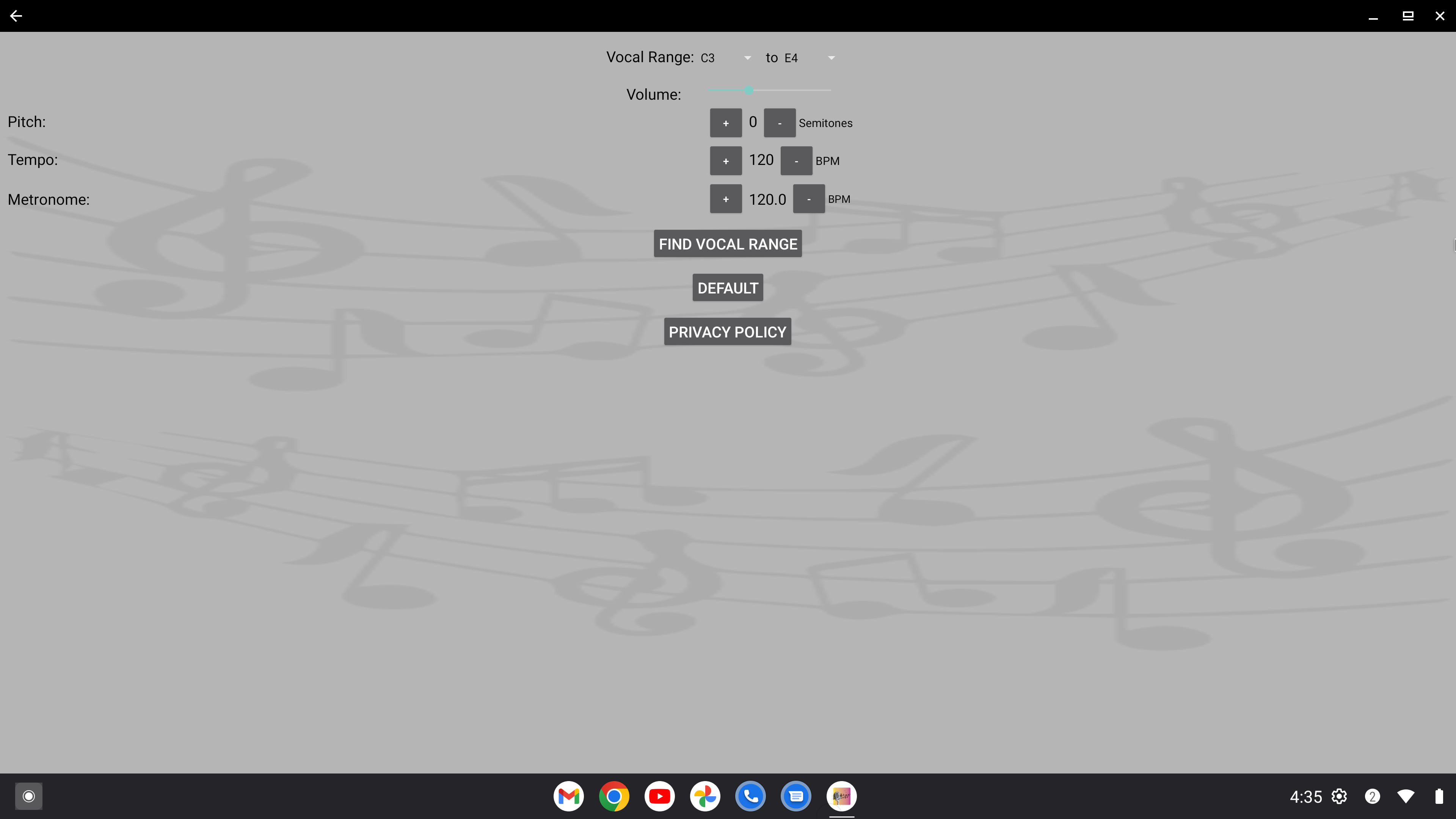
Task: Click the Semitones unit label
Action: tap(825, 123)
